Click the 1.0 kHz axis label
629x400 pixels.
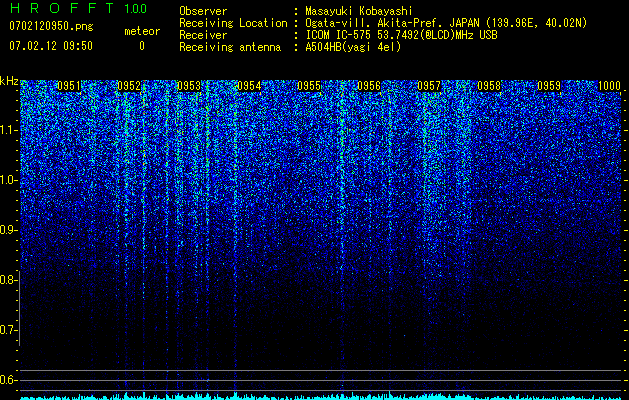click(8, 180)
